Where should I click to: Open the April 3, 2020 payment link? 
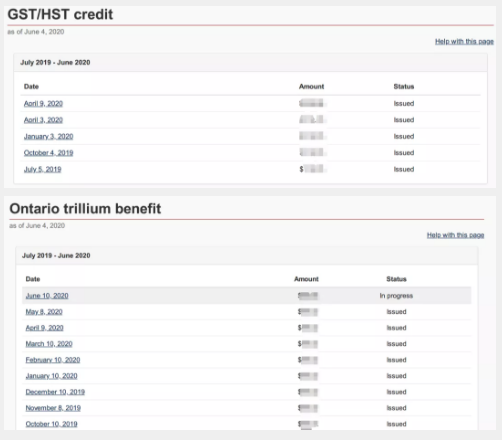click(x=43, y=120)
